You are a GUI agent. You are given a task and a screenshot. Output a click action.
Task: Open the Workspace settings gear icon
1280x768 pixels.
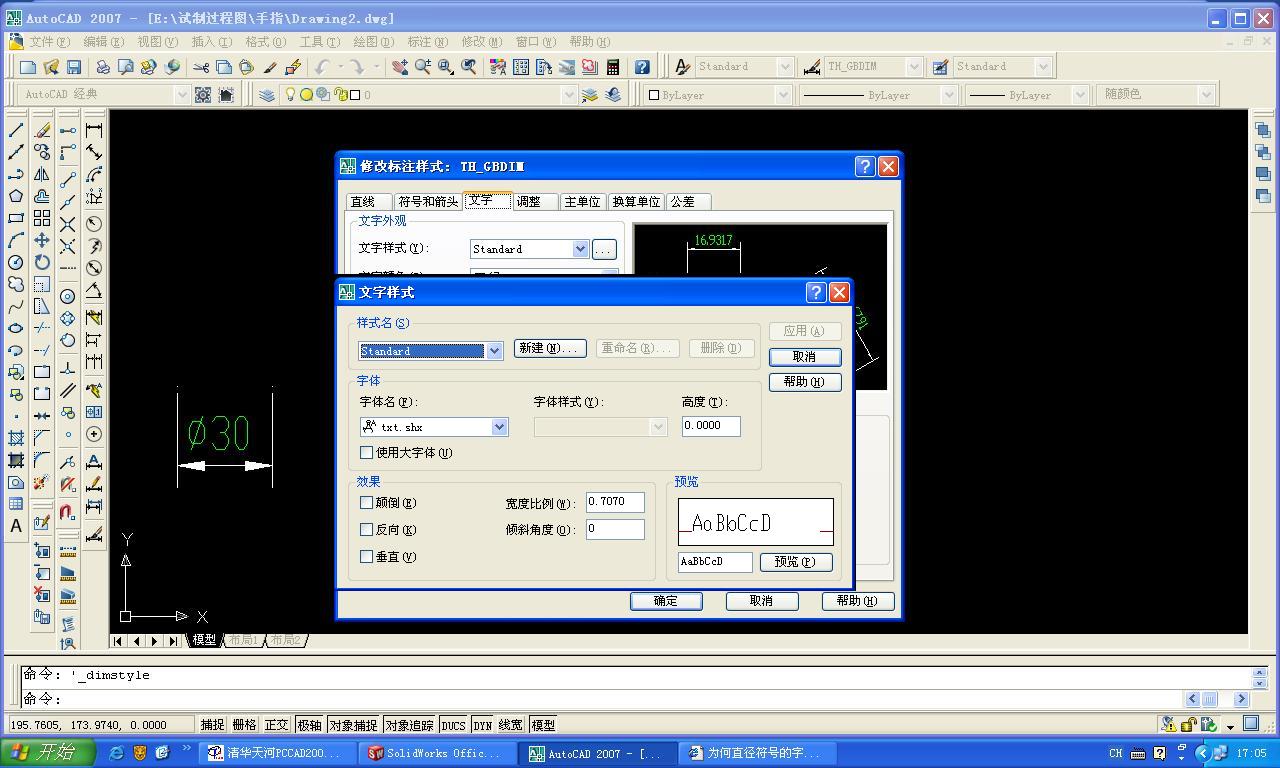(203, 95)
